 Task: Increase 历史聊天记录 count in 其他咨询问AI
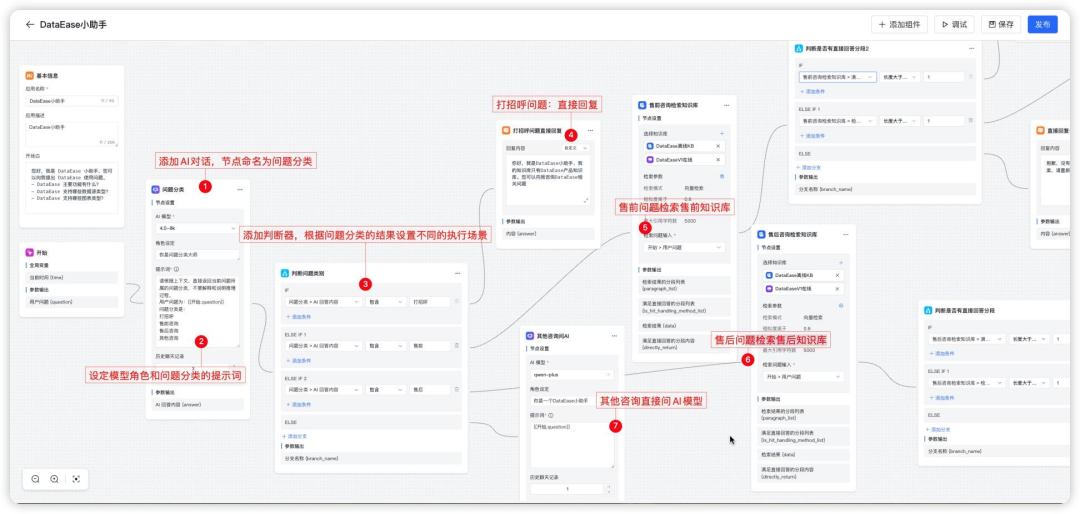pyautogui.click(x=608, y=486)
